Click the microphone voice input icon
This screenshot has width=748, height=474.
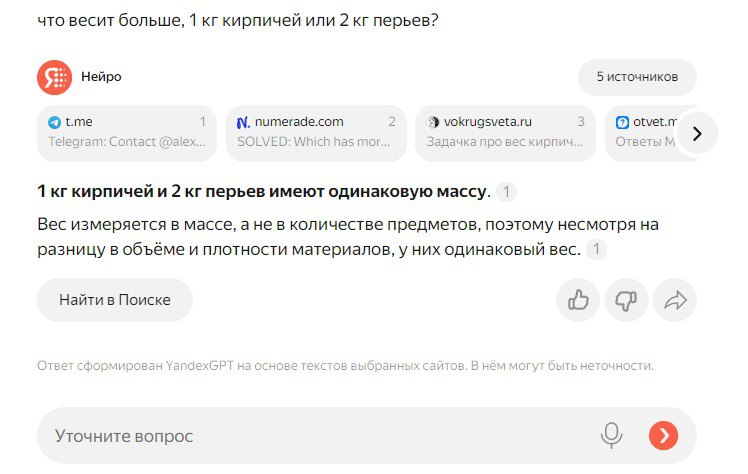pyautogui.click(x=611, y=435)
